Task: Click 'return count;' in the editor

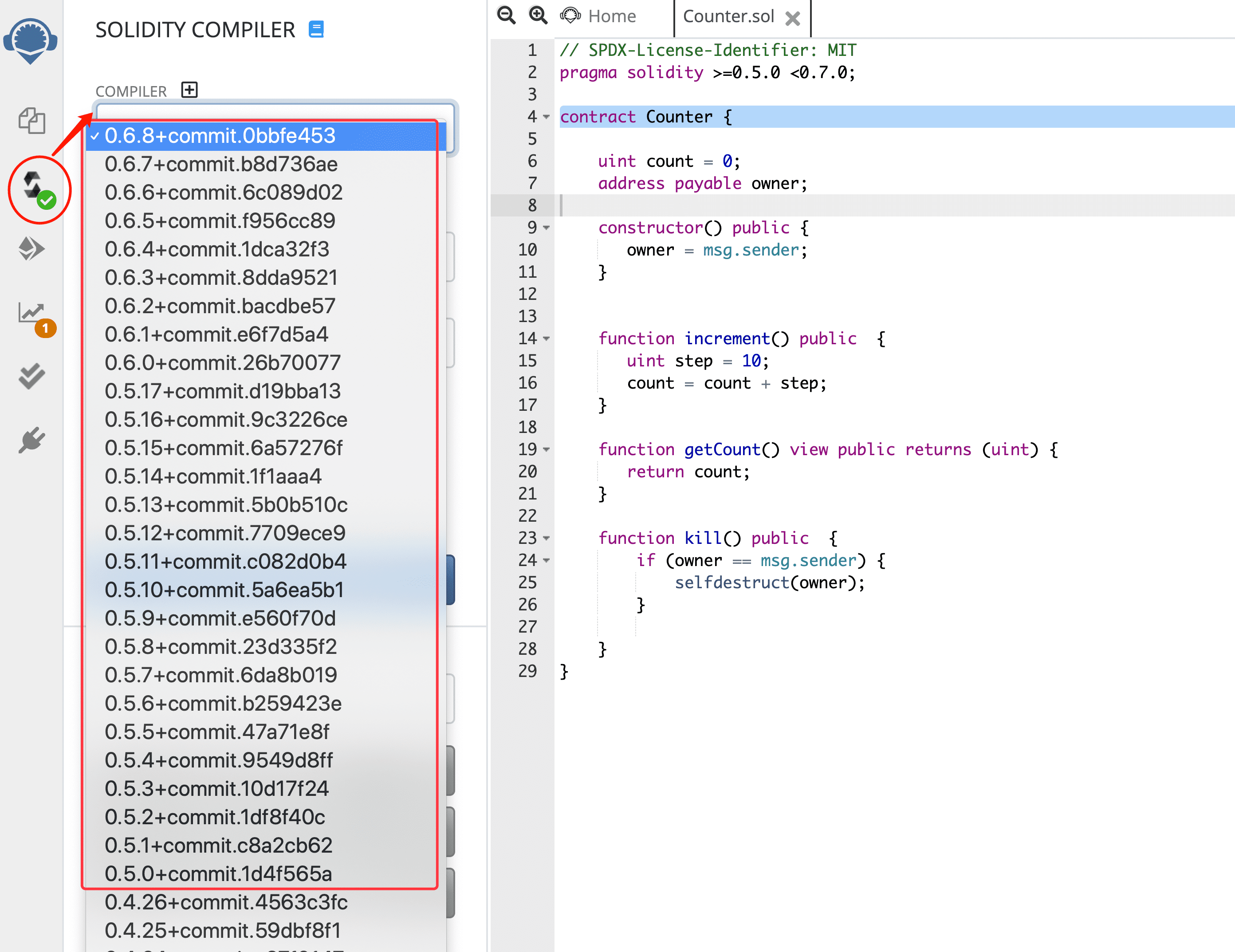Action: 688,472
